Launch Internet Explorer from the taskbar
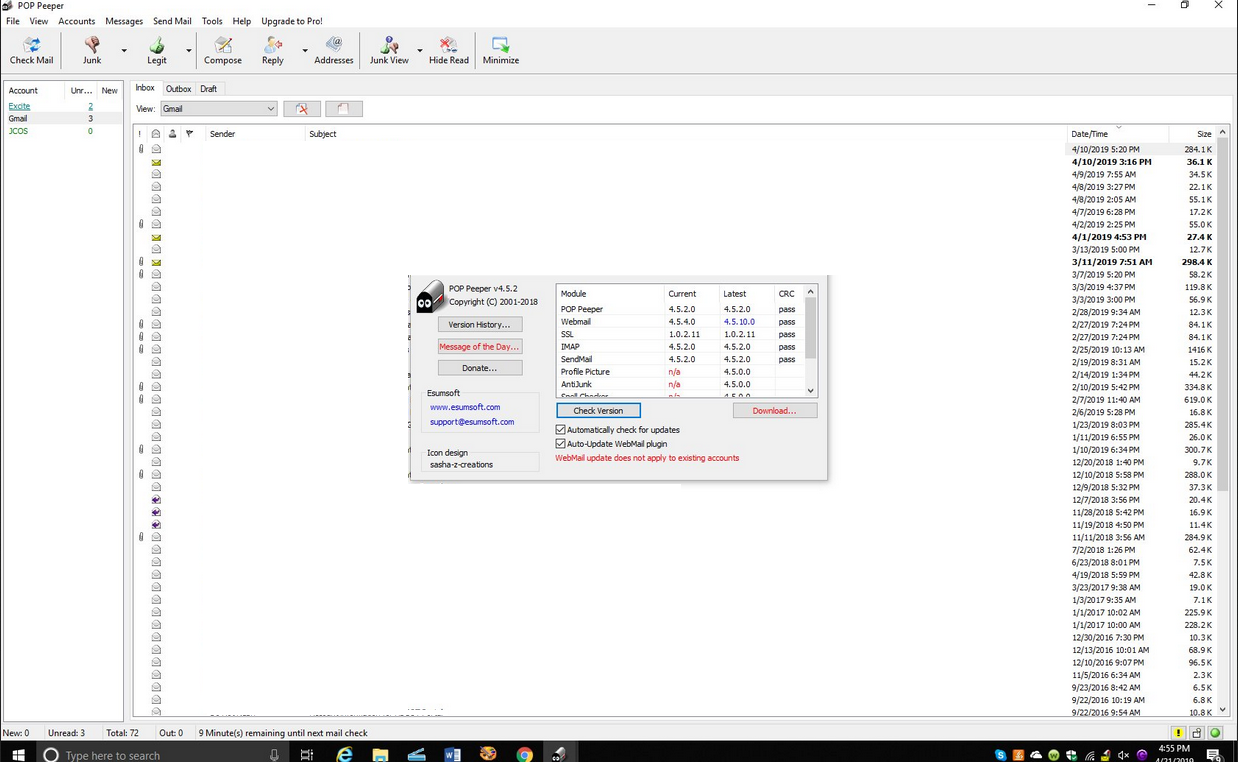Screen dimensions: 1238x762 coord(345,755)
